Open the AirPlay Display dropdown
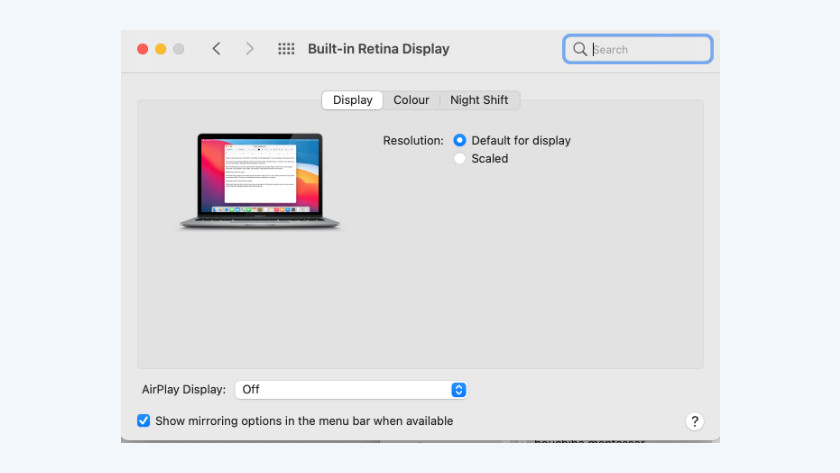Viewport: 840px width, 473px height. 351,389
